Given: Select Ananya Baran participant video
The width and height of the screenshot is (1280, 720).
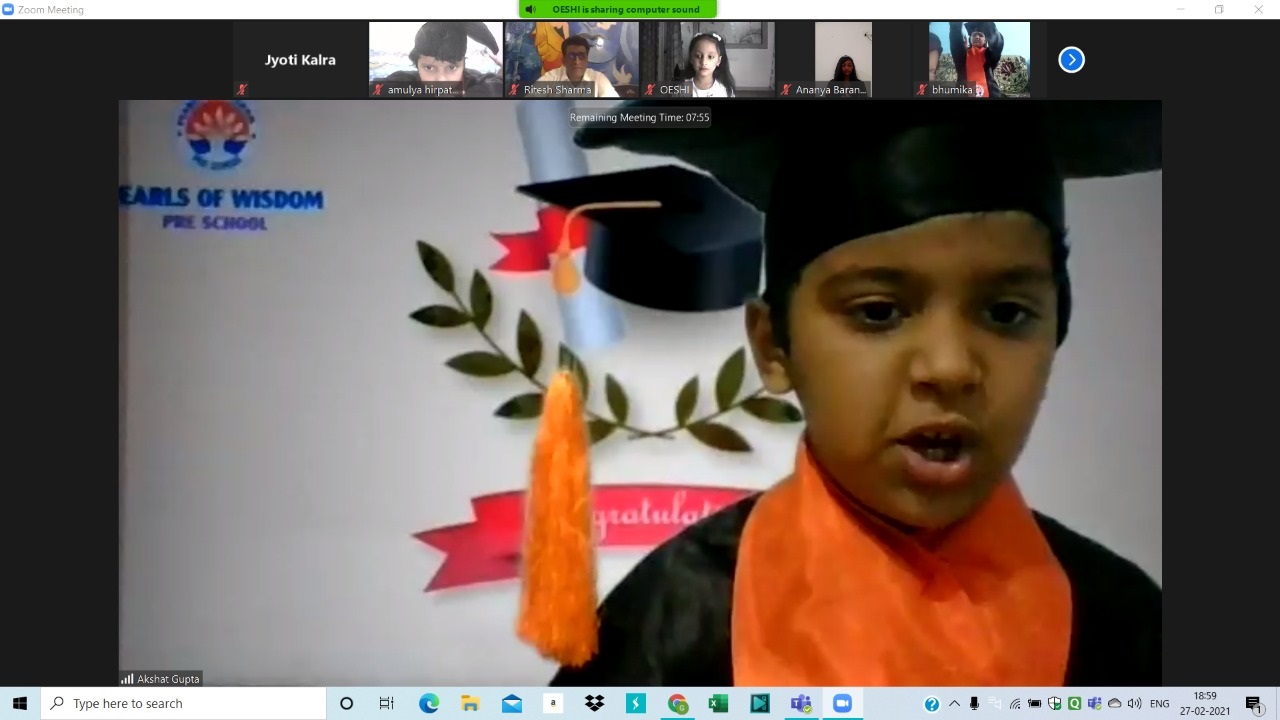Looking at the screenshot, I should click(844, 60).
